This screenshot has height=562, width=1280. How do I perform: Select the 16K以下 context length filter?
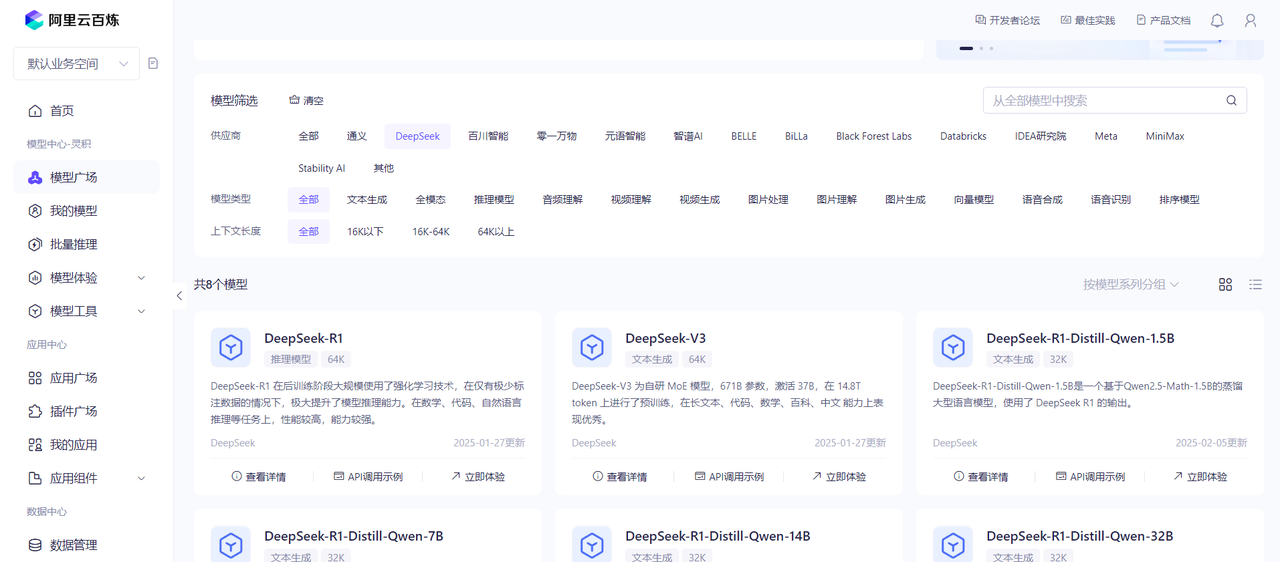[x=365, y=232]
